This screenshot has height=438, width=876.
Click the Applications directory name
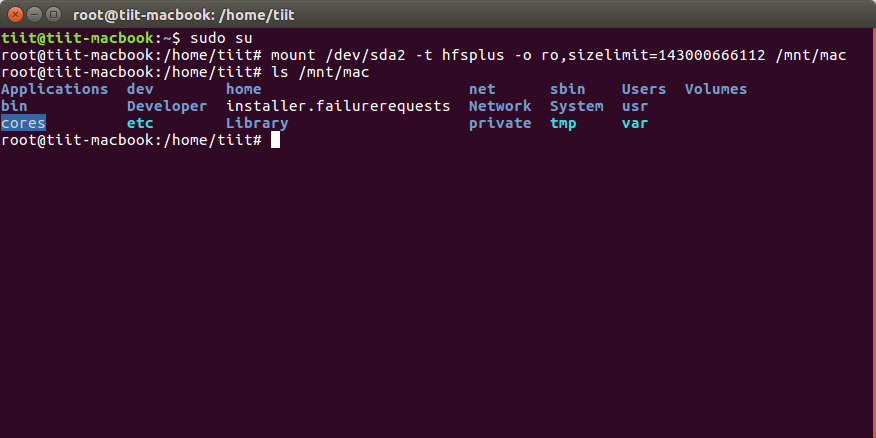(54, 89)
